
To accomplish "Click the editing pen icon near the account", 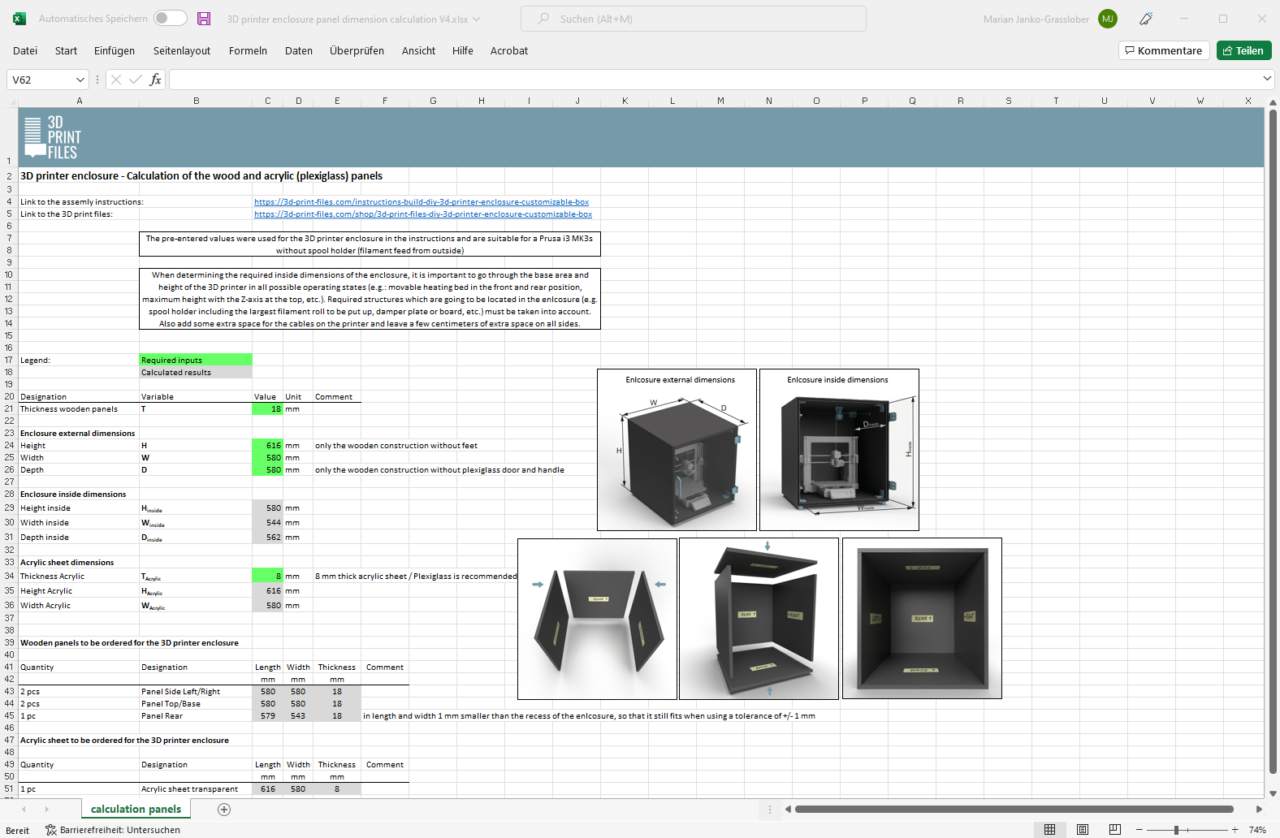I will [x=1145, y=18].
